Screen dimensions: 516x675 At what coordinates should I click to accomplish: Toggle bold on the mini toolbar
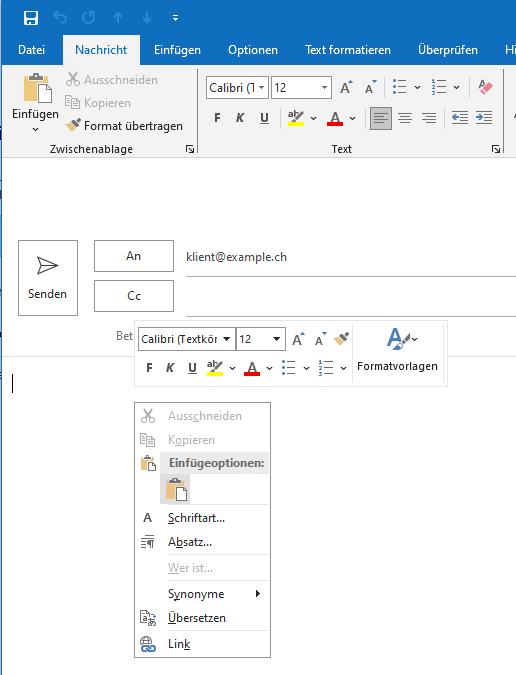coord(149,368)
